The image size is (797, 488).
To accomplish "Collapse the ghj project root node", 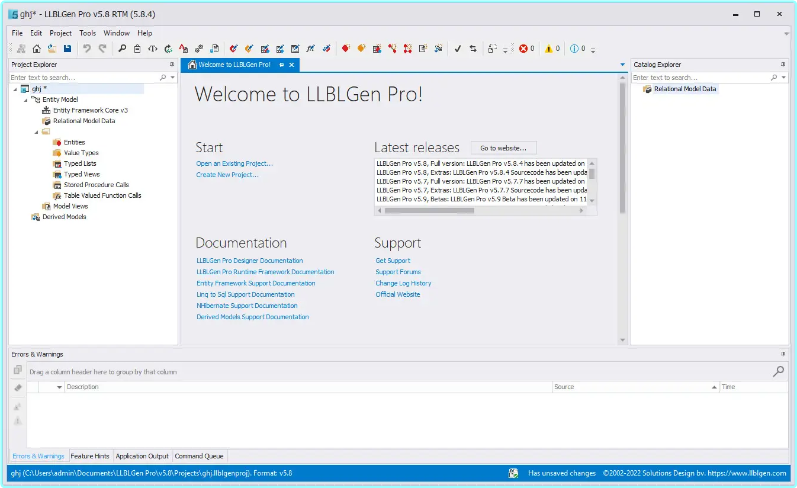I will [x=15, y=89].
